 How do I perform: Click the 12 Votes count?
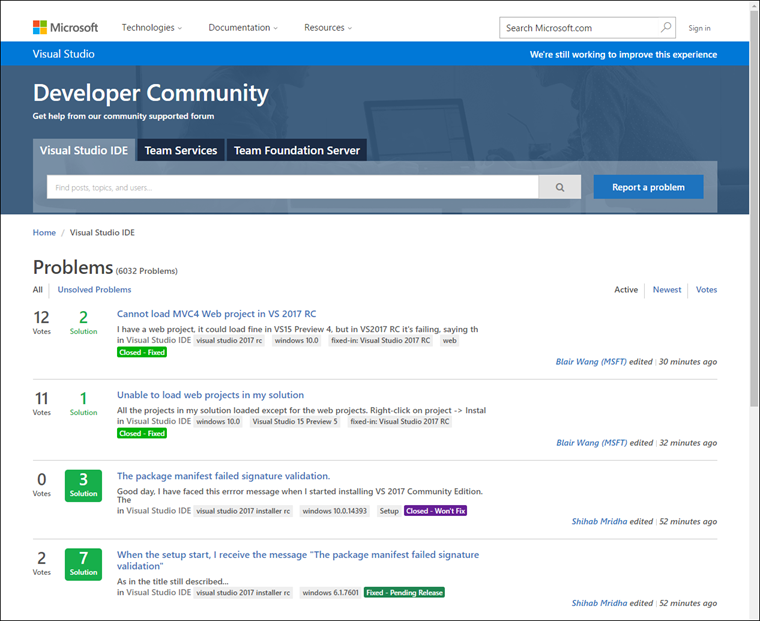coord(42,322)
